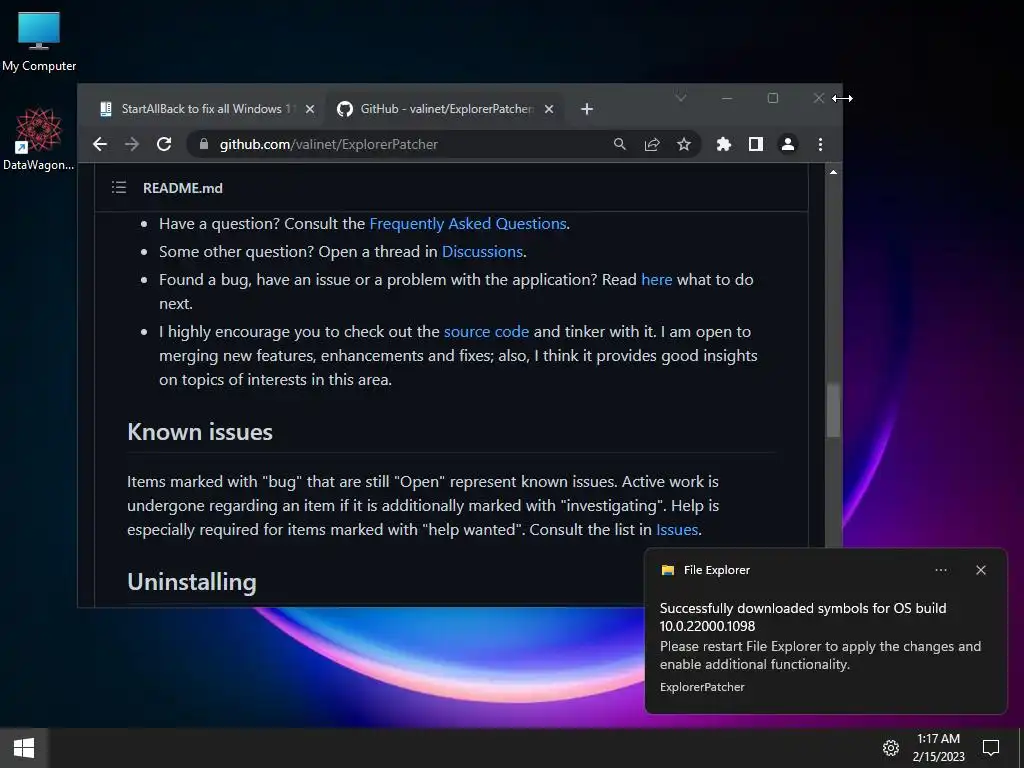This screenshot has height=768, width=1024.
Task: Click the settings gear in system tray
Action: point(891,748)
